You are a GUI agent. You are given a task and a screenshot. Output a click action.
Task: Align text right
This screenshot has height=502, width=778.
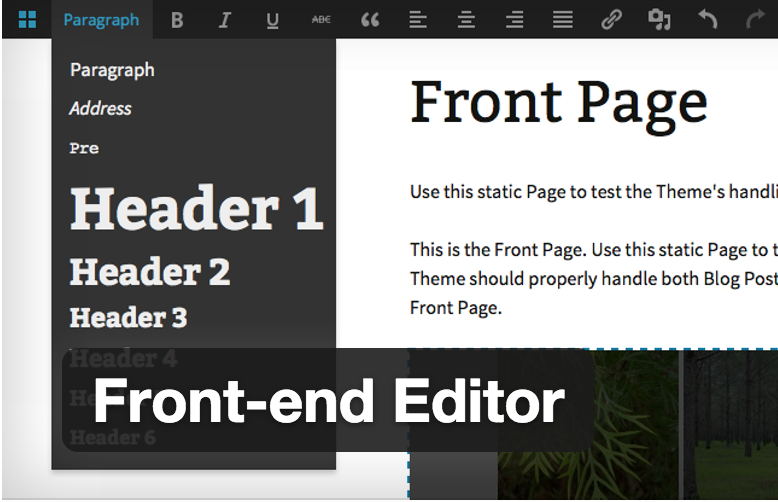[x=515, y=20]
